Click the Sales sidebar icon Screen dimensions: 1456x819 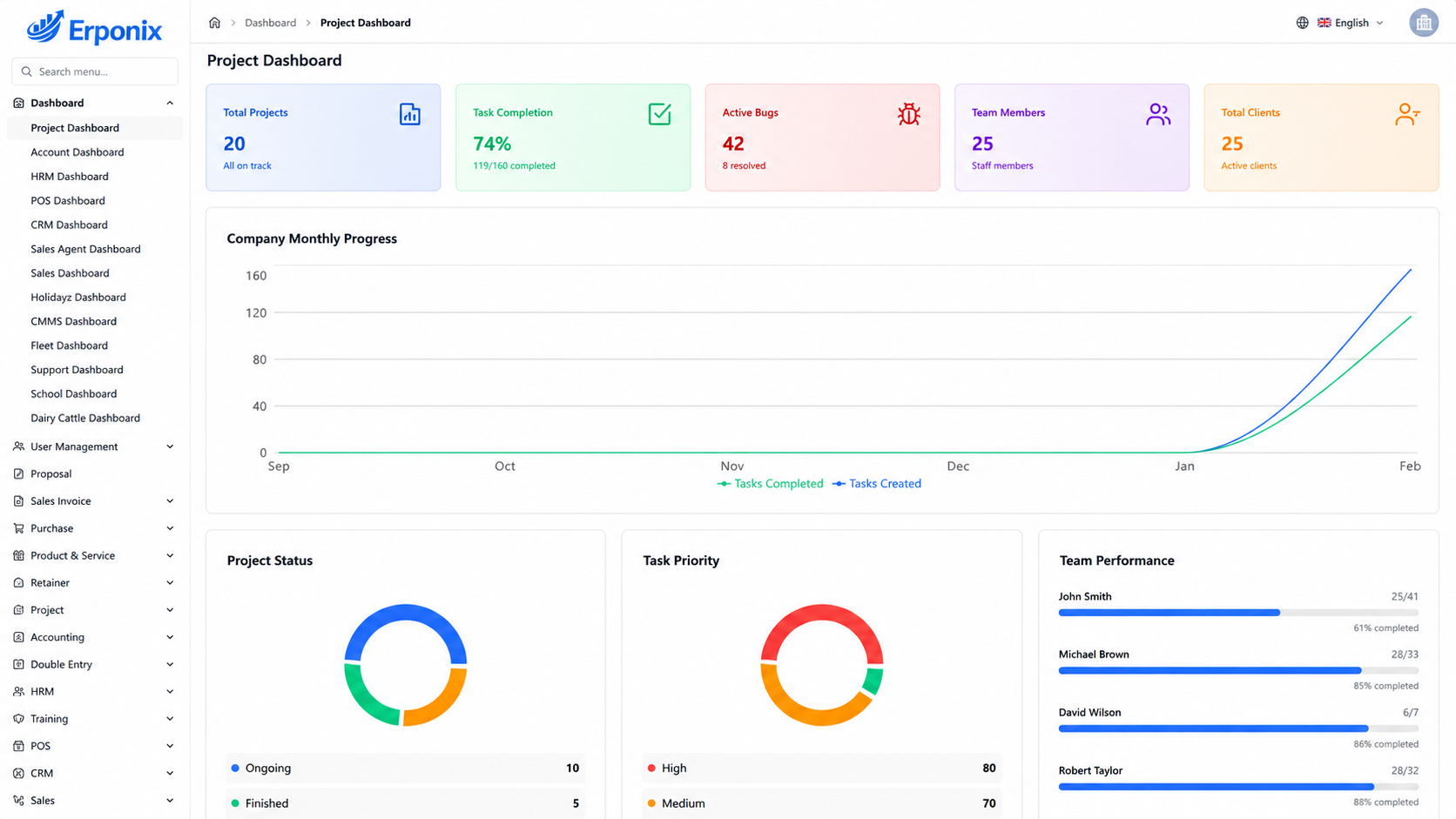pos(18,800)
